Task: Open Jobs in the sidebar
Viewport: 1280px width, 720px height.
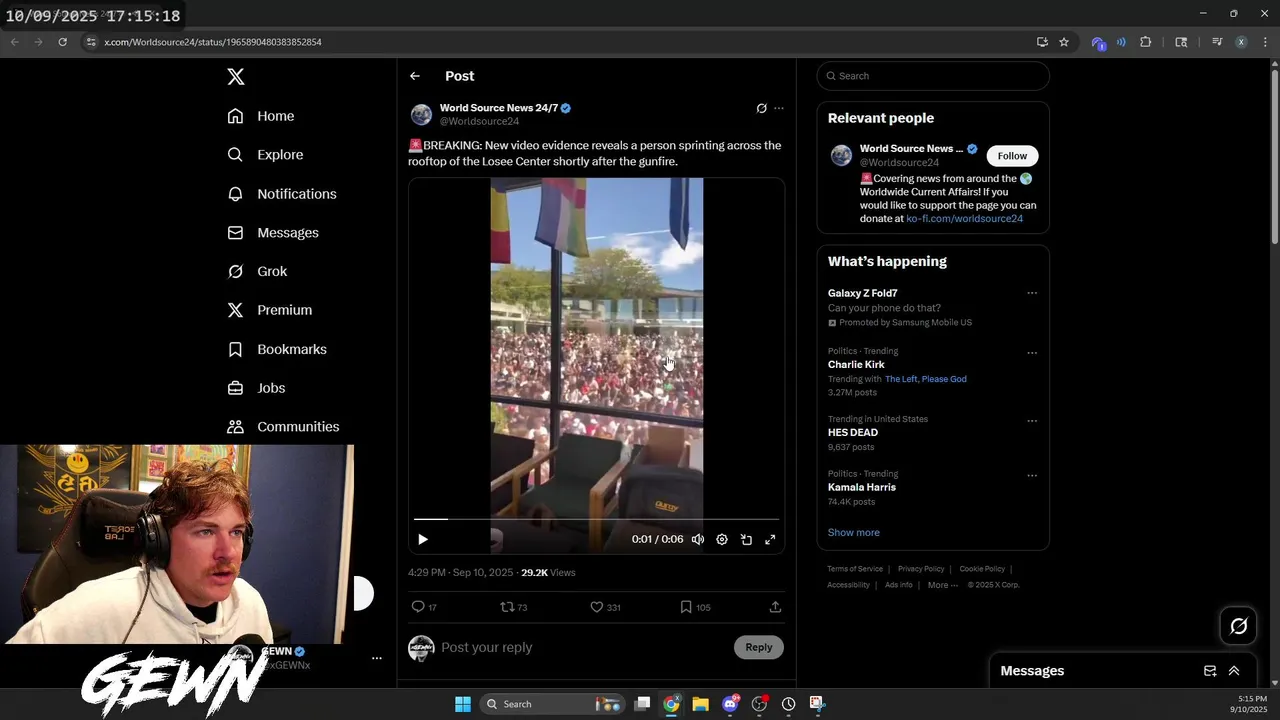Action: pos(256,388)
